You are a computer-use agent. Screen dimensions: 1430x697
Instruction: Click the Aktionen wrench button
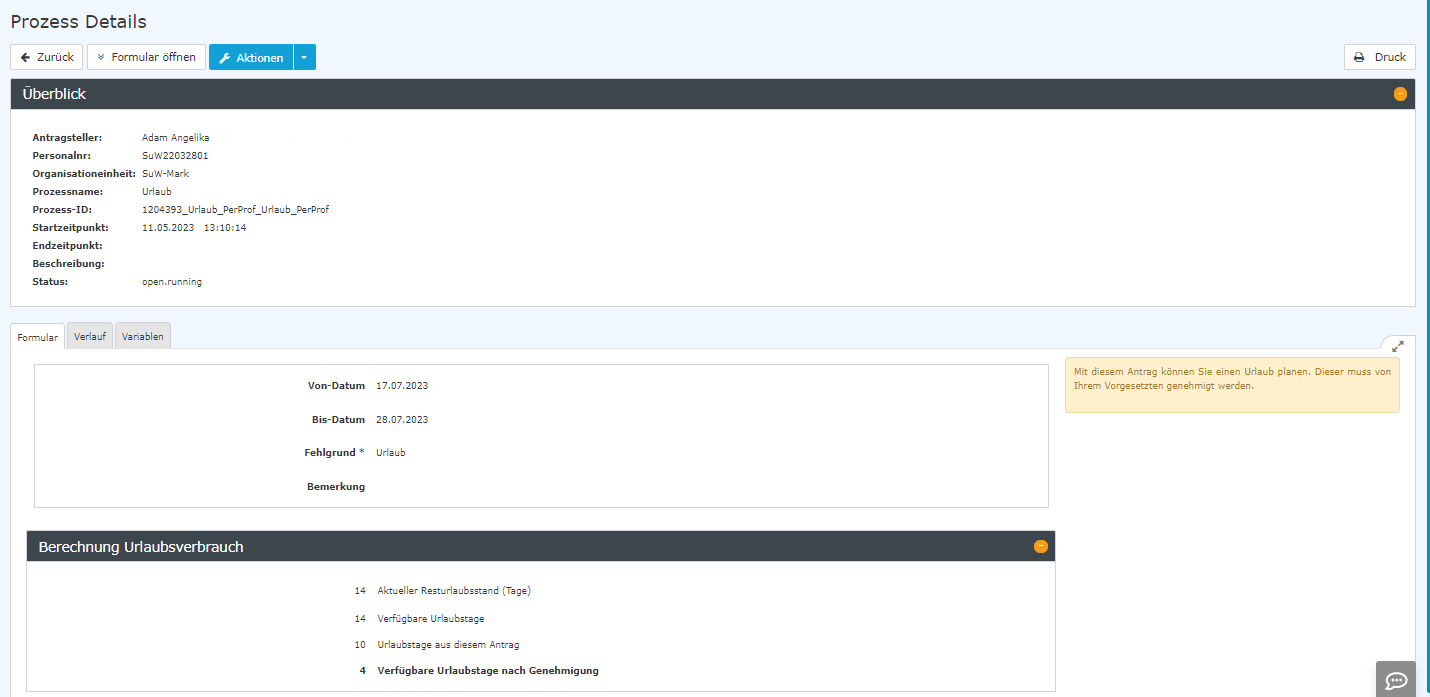pyautogui.click(x=251, y=58)
